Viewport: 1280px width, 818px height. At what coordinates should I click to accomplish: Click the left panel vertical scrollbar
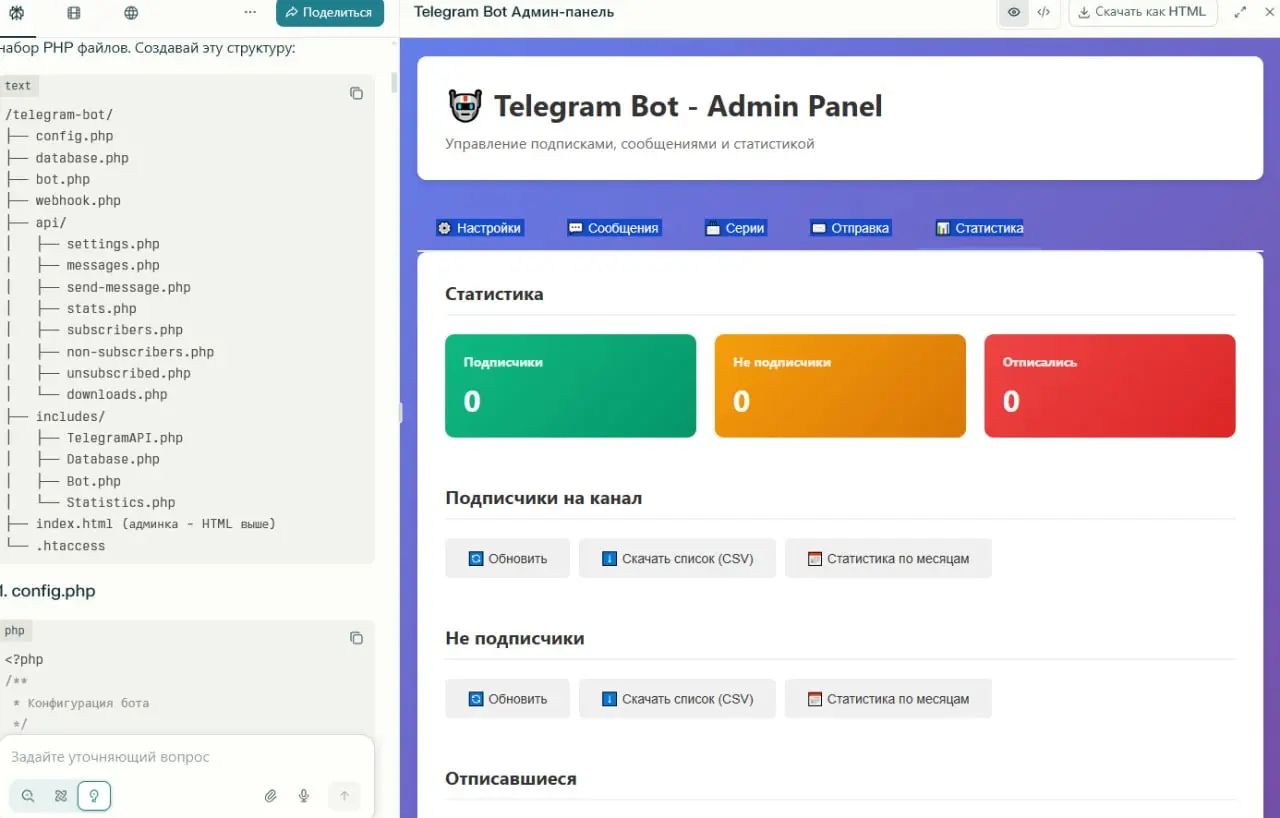click(394, 82)
